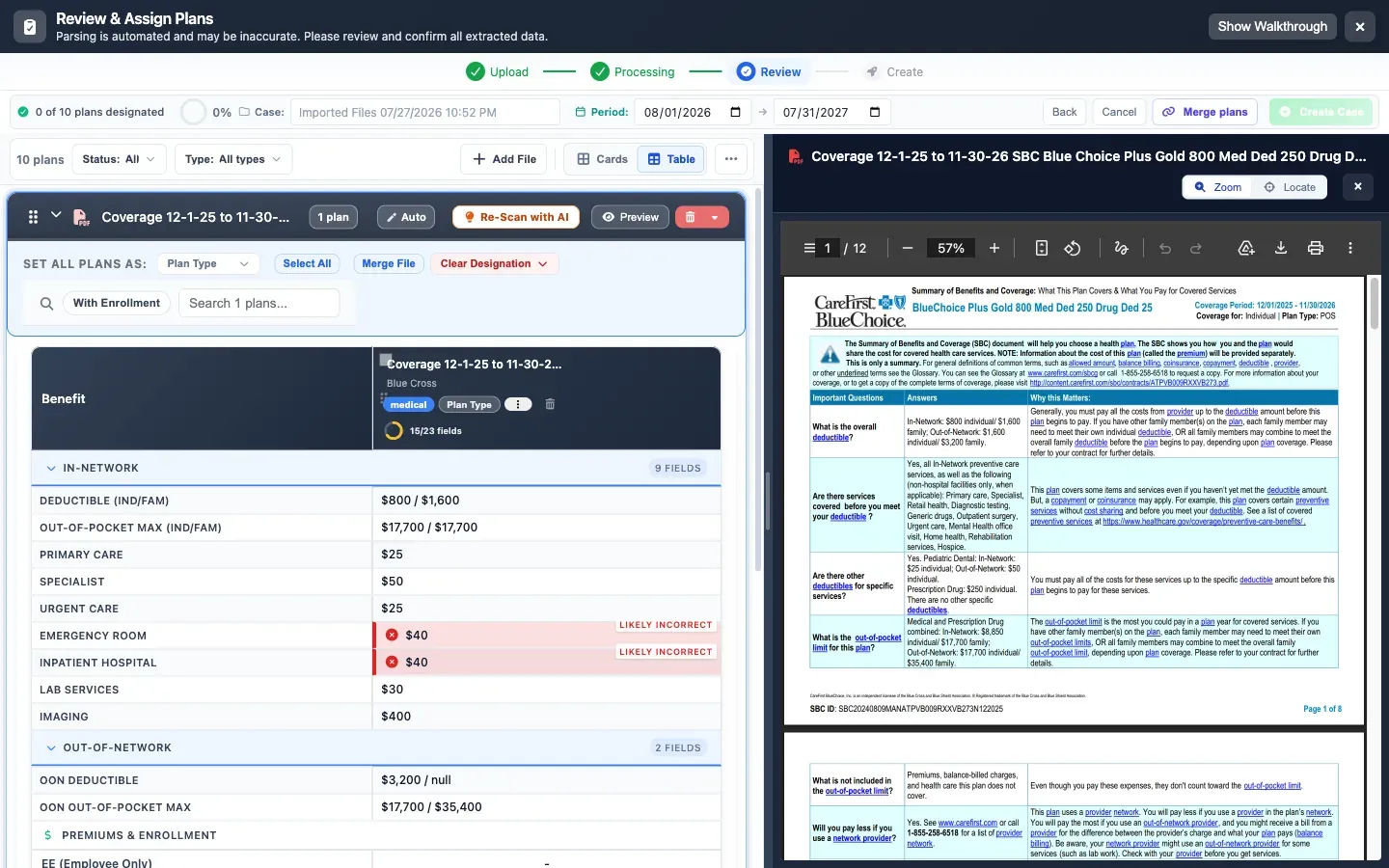This screenshot has height=868, width=1389.
Task: Toggle the With Enrollment filter
Action: [117, 303]
